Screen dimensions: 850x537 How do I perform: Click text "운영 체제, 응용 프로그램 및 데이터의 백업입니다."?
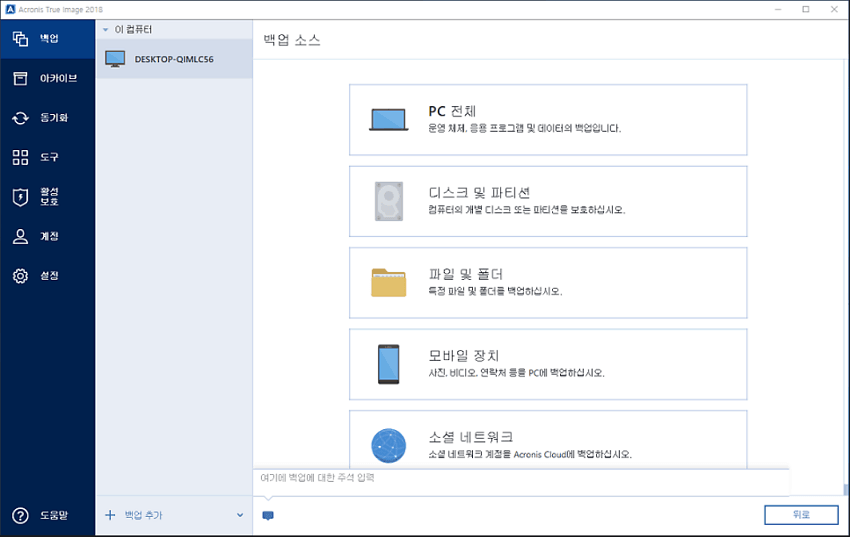[525, 128]
